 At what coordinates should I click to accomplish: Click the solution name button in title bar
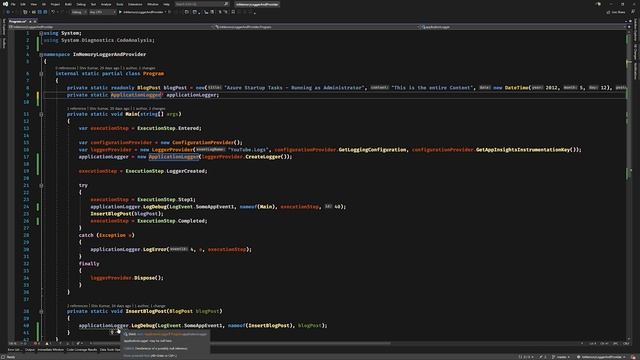pyautogui.click(x=257, y=4)
